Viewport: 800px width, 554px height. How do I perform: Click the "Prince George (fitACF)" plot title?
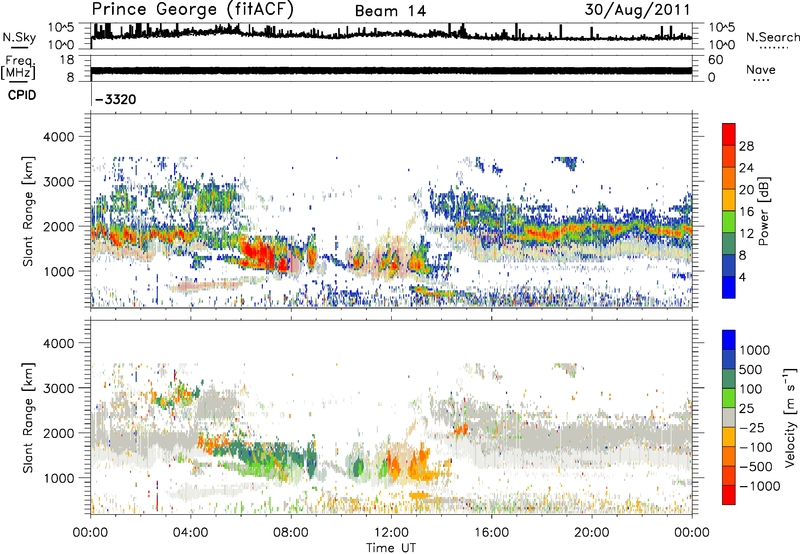tap(192, 10)
